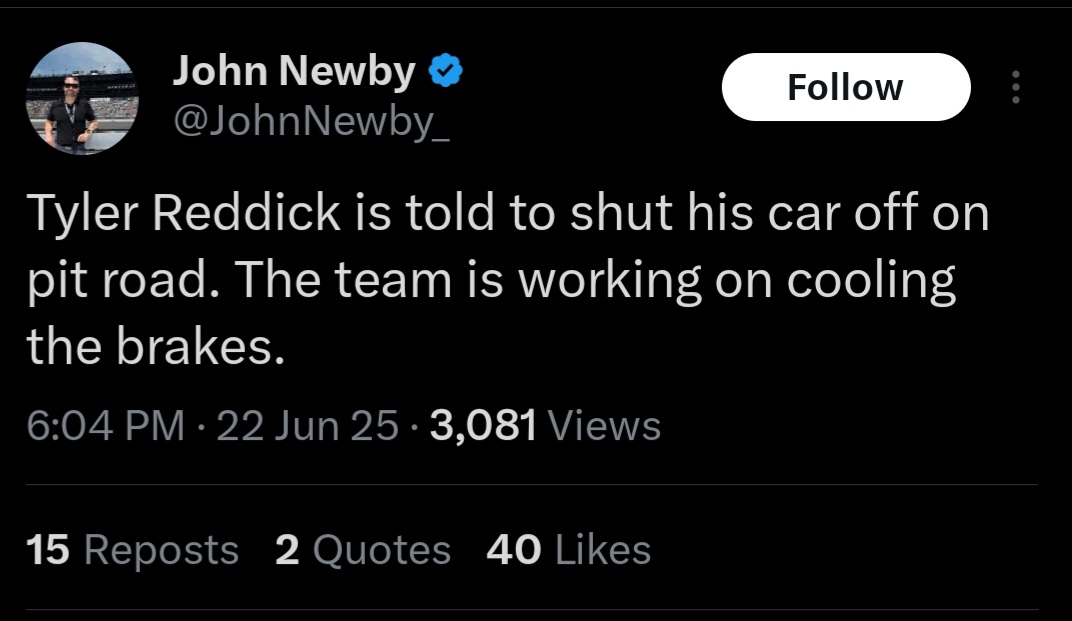Click the 6:04 PM timestamp
The height and width of the screenshot is (621, 1072).
pyautogui.click(x=105, y=425)
